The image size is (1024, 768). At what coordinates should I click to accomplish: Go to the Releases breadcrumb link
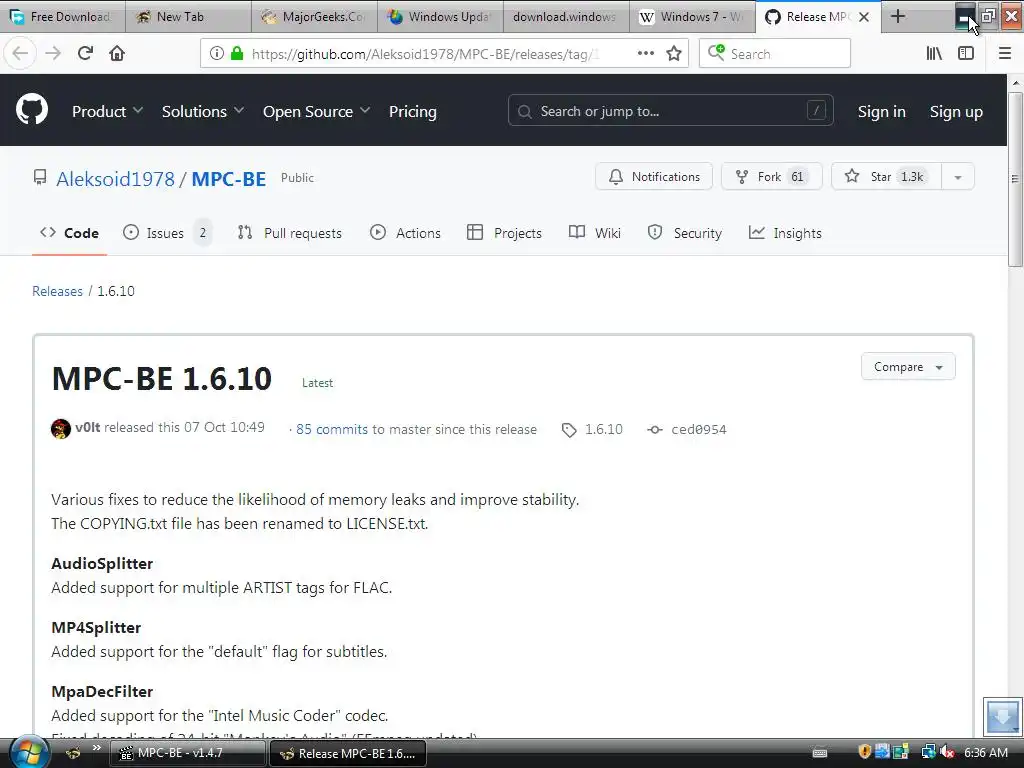[57, 291]
